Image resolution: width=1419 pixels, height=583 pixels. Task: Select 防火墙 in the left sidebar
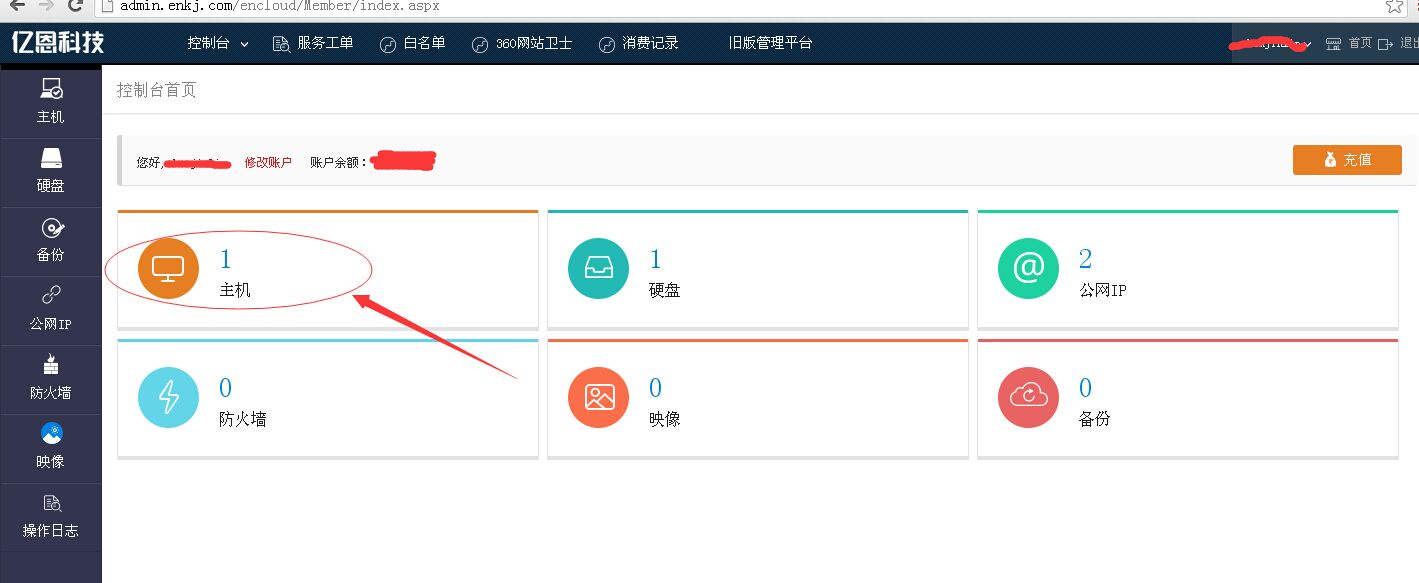pyautogui.click(x=50, y=378)
